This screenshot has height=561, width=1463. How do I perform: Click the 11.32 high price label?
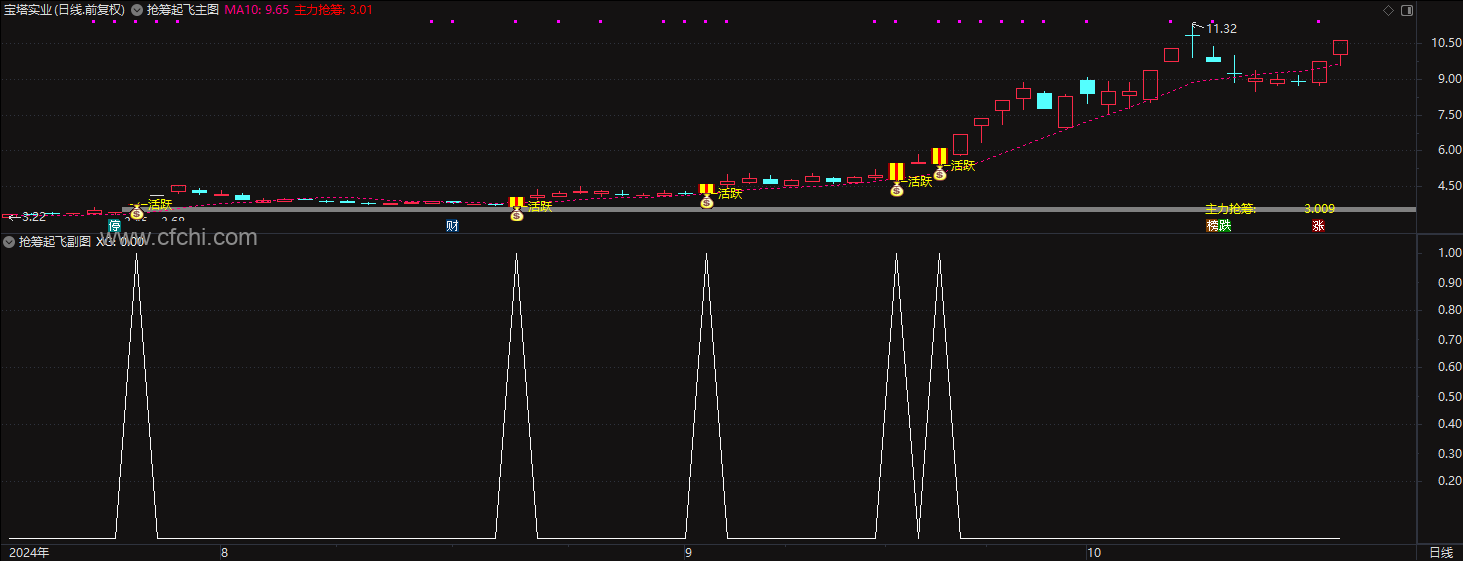(1221, 29)
